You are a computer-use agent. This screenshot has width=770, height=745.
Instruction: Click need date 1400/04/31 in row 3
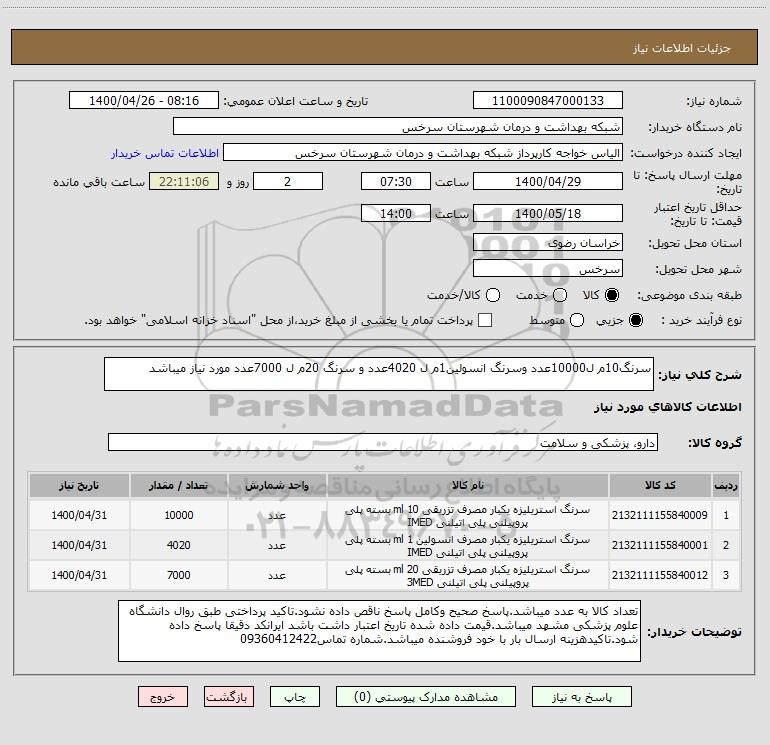[79, 575]
